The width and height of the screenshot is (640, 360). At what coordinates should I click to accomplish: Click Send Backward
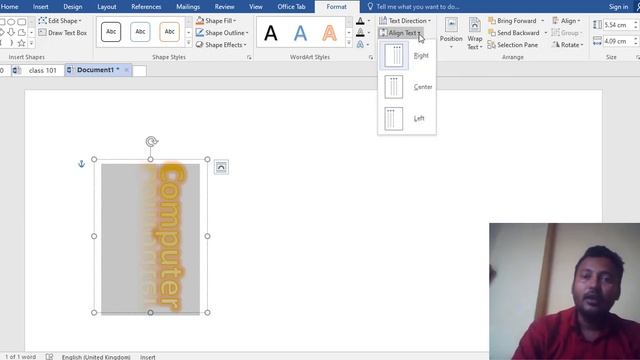pyautogui.click(x=514, y=33)
